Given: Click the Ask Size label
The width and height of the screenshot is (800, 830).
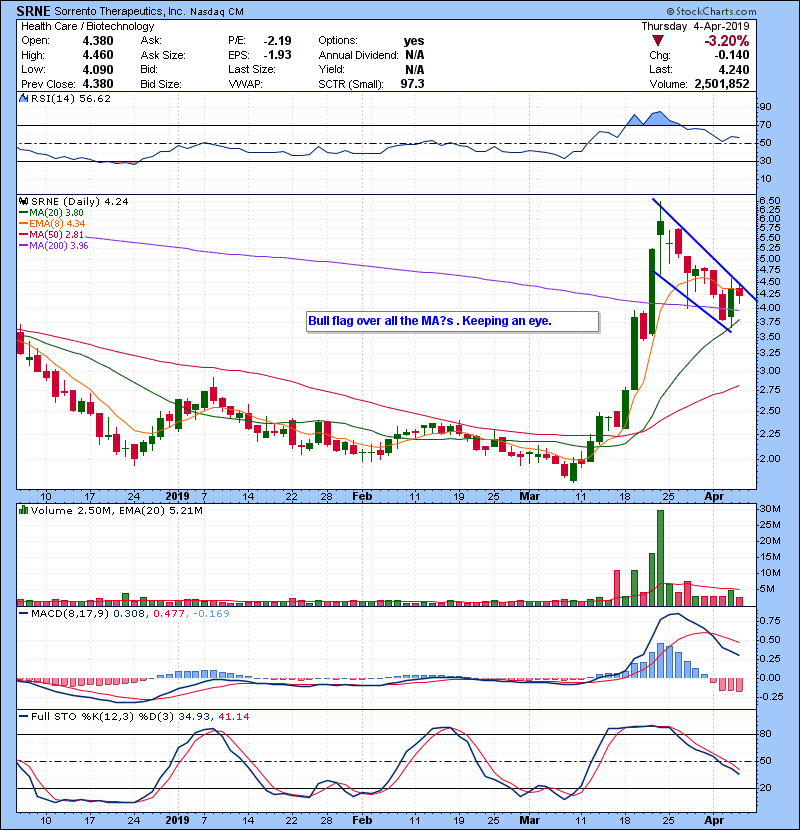Looking at the screenshot, I should pos(163,55).
